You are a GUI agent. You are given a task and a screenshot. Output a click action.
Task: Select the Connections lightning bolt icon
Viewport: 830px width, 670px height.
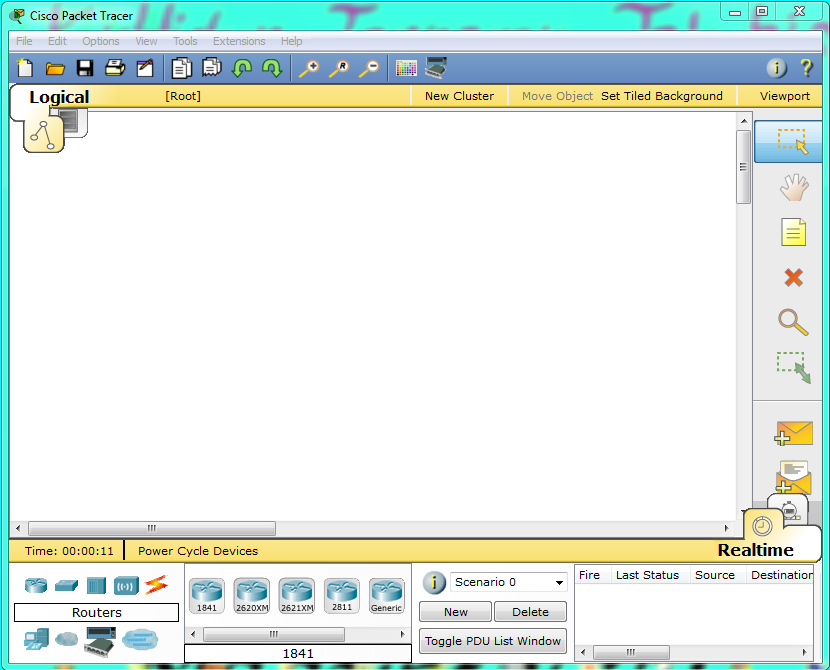[x=157, y=585]
